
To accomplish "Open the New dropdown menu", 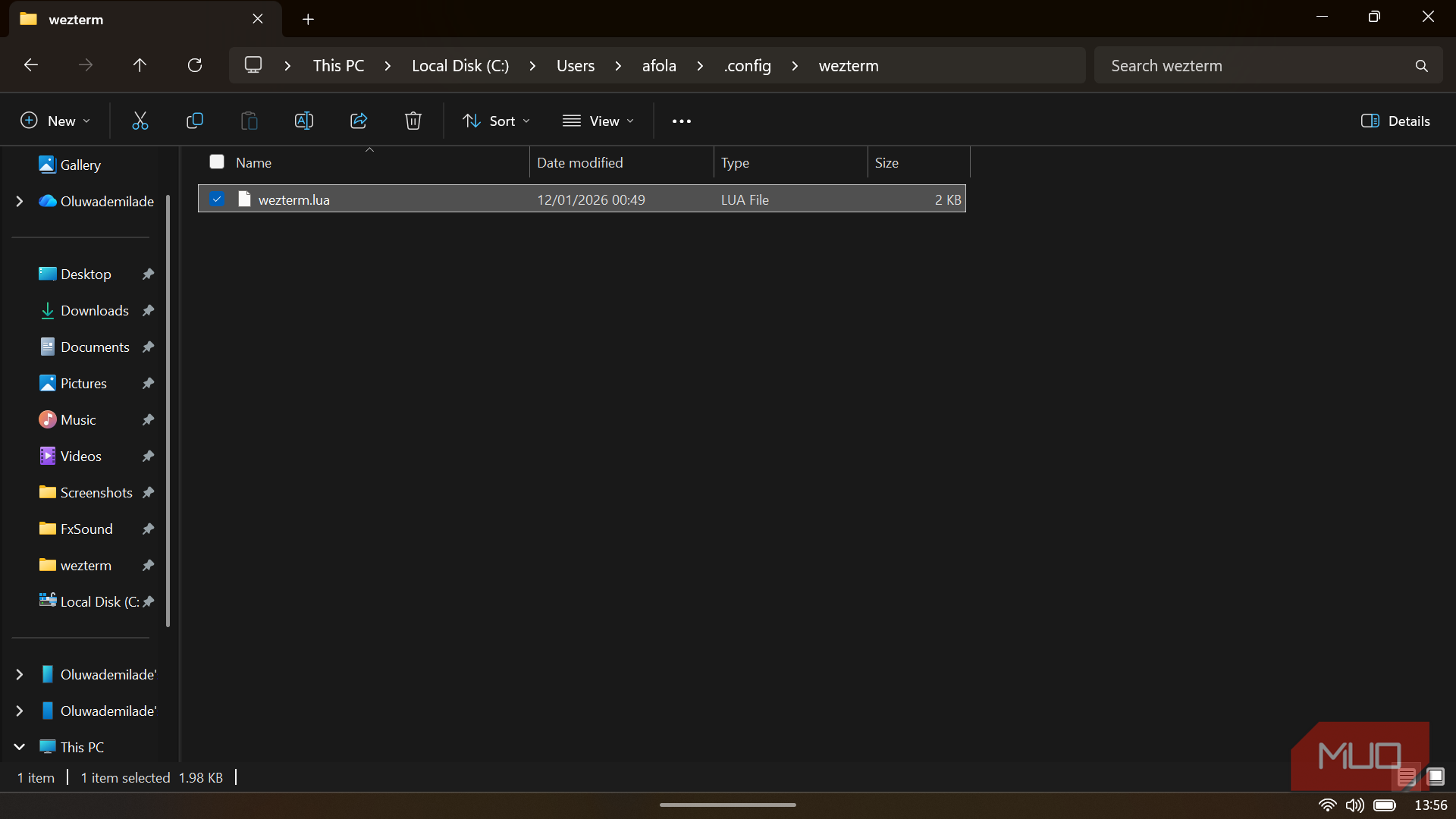I will 55,121.
